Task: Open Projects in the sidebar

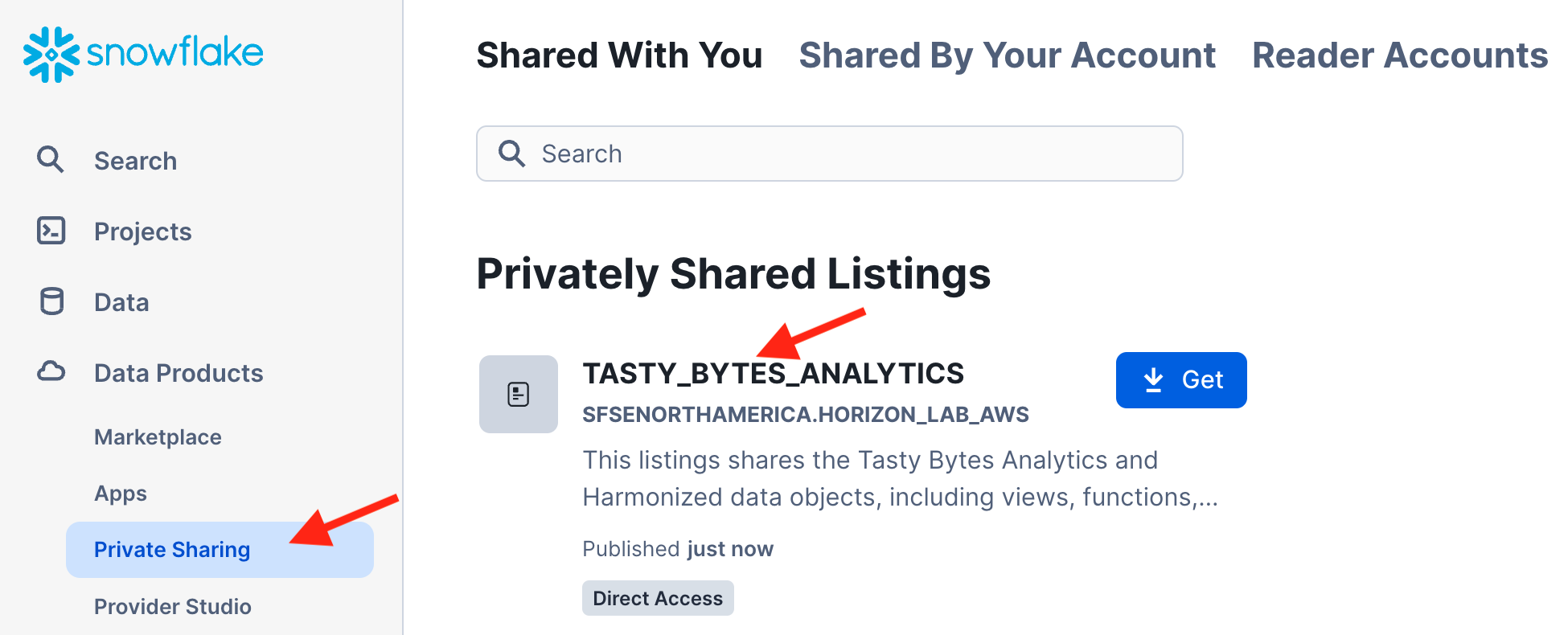Action: pyautogui.click(x=142, y=231)
